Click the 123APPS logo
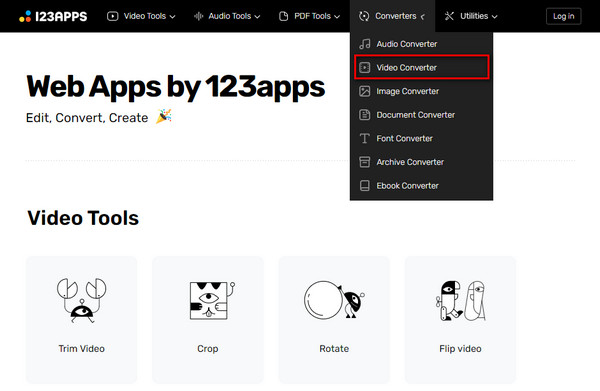600x391 pixels. (x=53, y=16)
